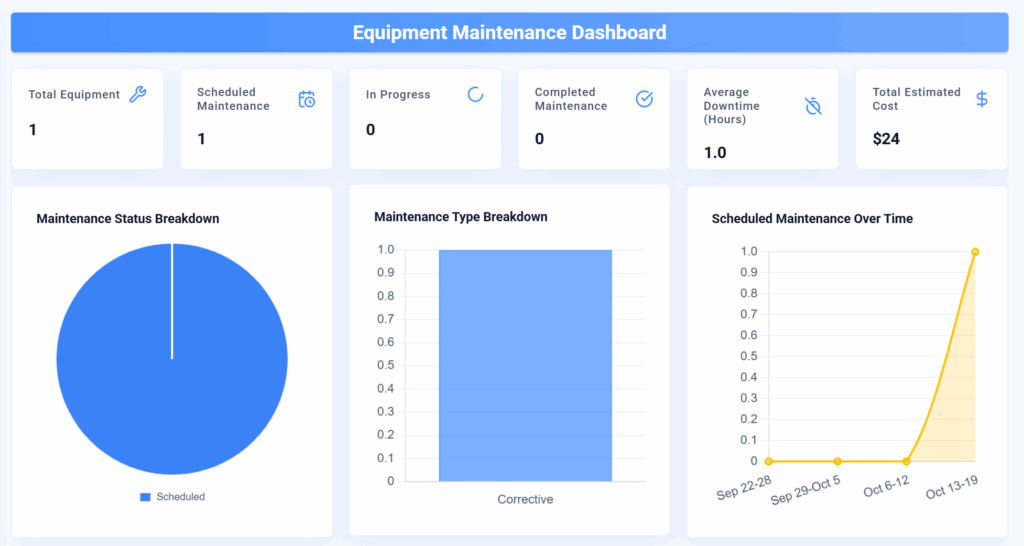Viewport: 1024px width, 546px height.
Task: Click the Scheduled legend label under the pie chart
Action: coord(181,497)
